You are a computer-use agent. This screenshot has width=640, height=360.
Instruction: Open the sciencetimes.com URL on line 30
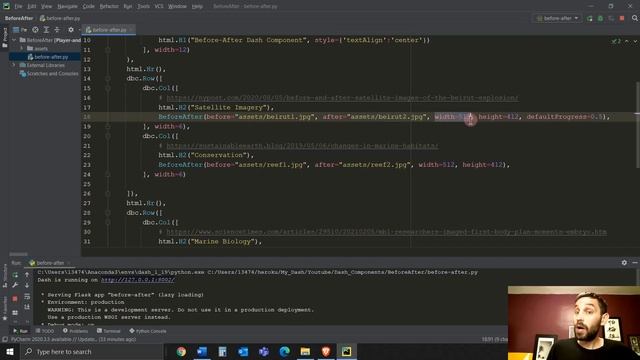click(386, 232)
